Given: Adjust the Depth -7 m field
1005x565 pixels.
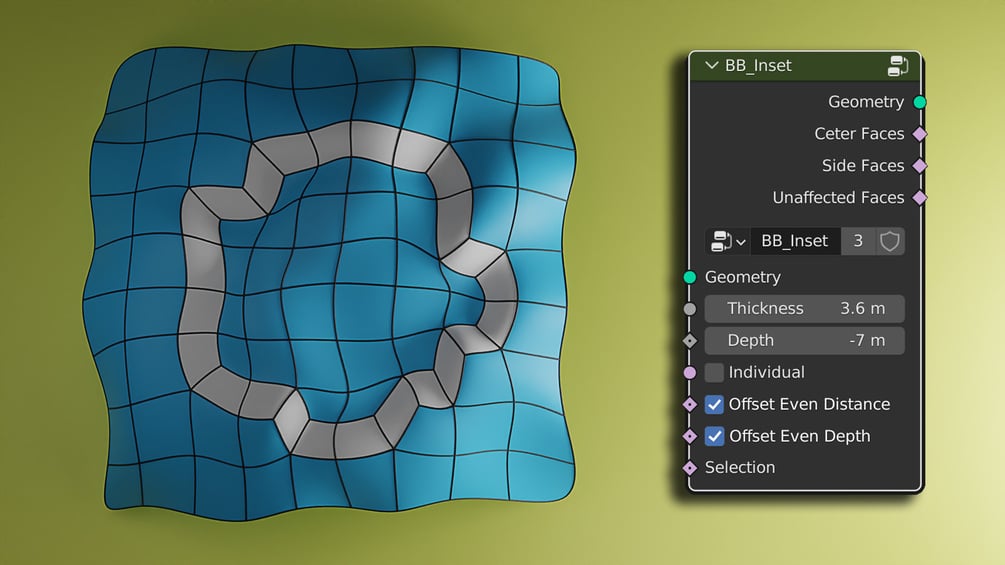Looking at the screenshot, I should (x=804, y=341).
